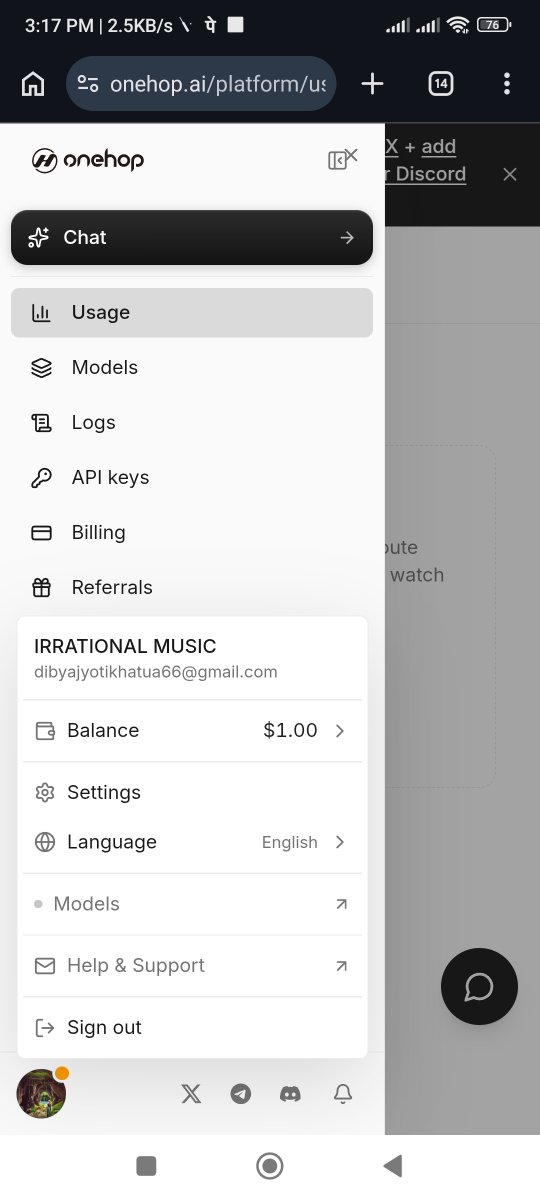Click the user avatar thumbnail

point(41,1093)
